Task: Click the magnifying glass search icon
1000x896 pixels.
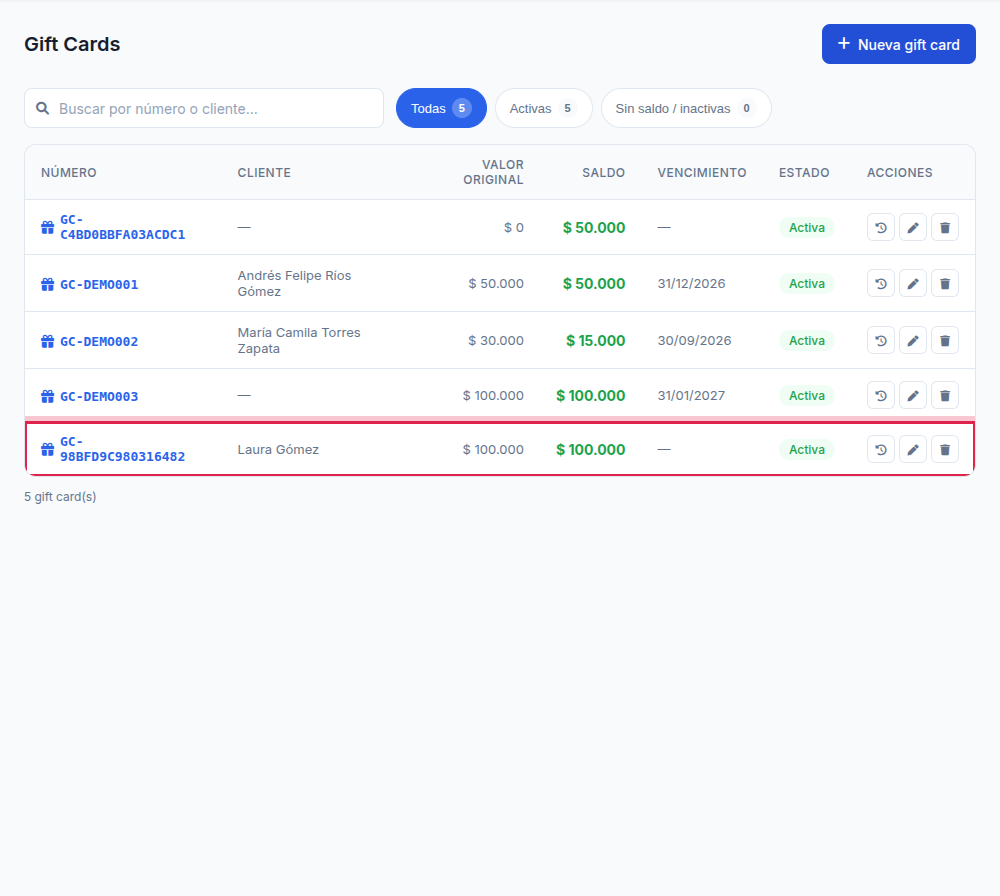Action: coord(43,108)
